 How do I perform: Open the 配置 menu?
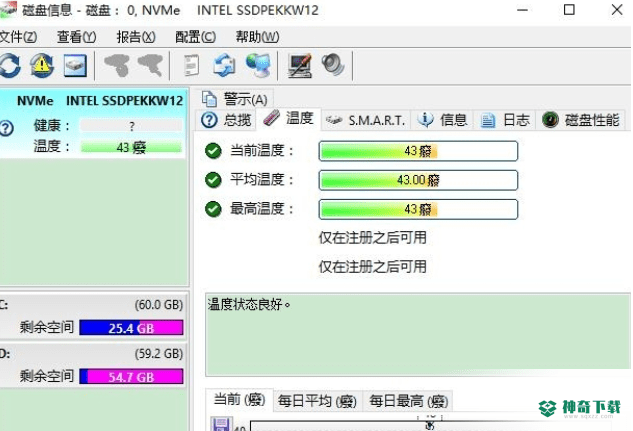195,37
